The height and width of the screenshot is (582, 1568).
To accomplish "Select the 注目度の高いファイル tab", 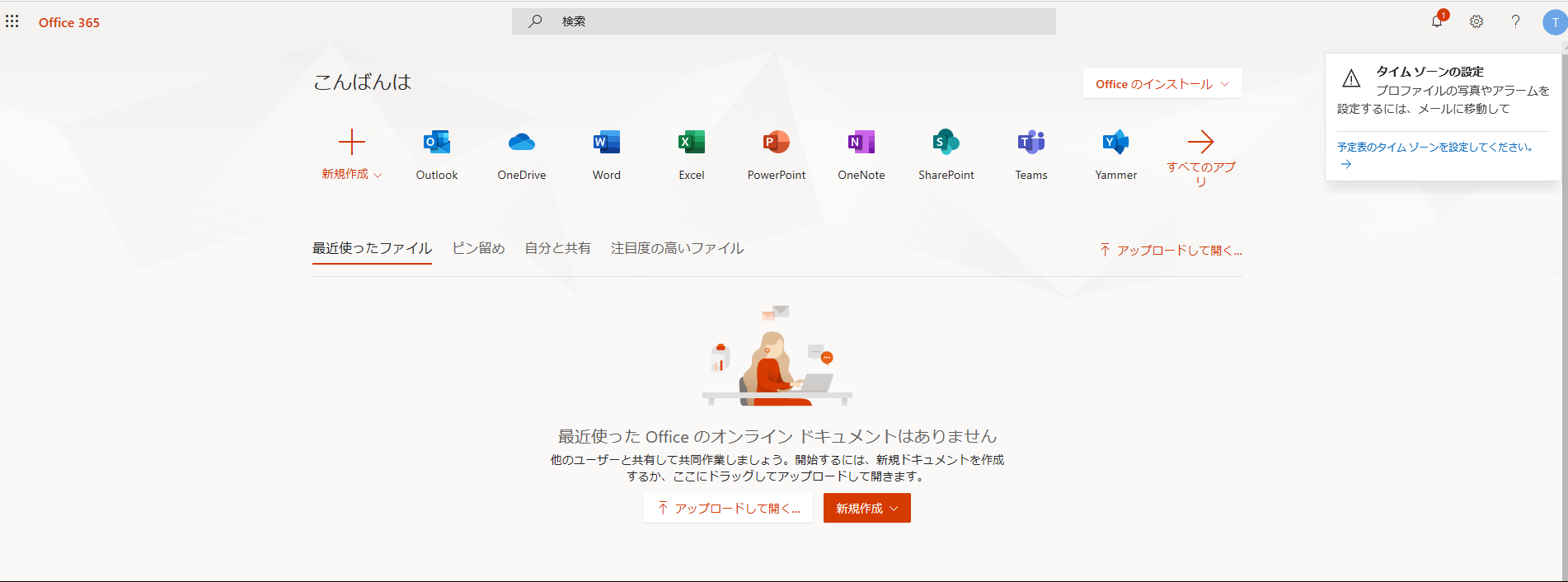I will tap(678, 248).
